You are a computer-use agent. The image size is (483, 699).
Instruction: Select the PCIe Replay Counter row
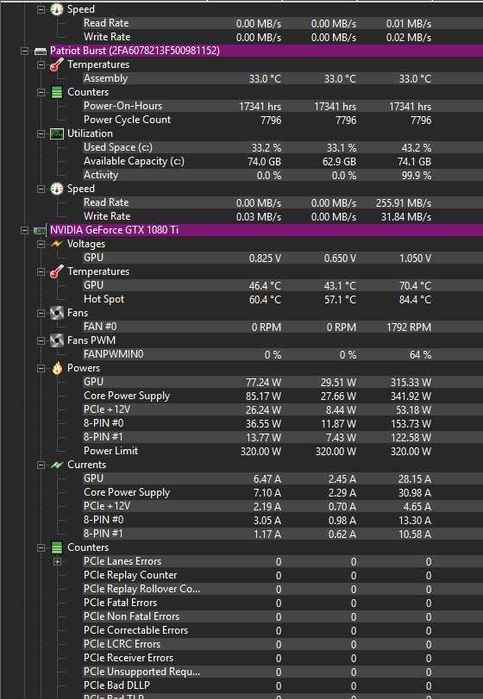[x=282, y=575]
